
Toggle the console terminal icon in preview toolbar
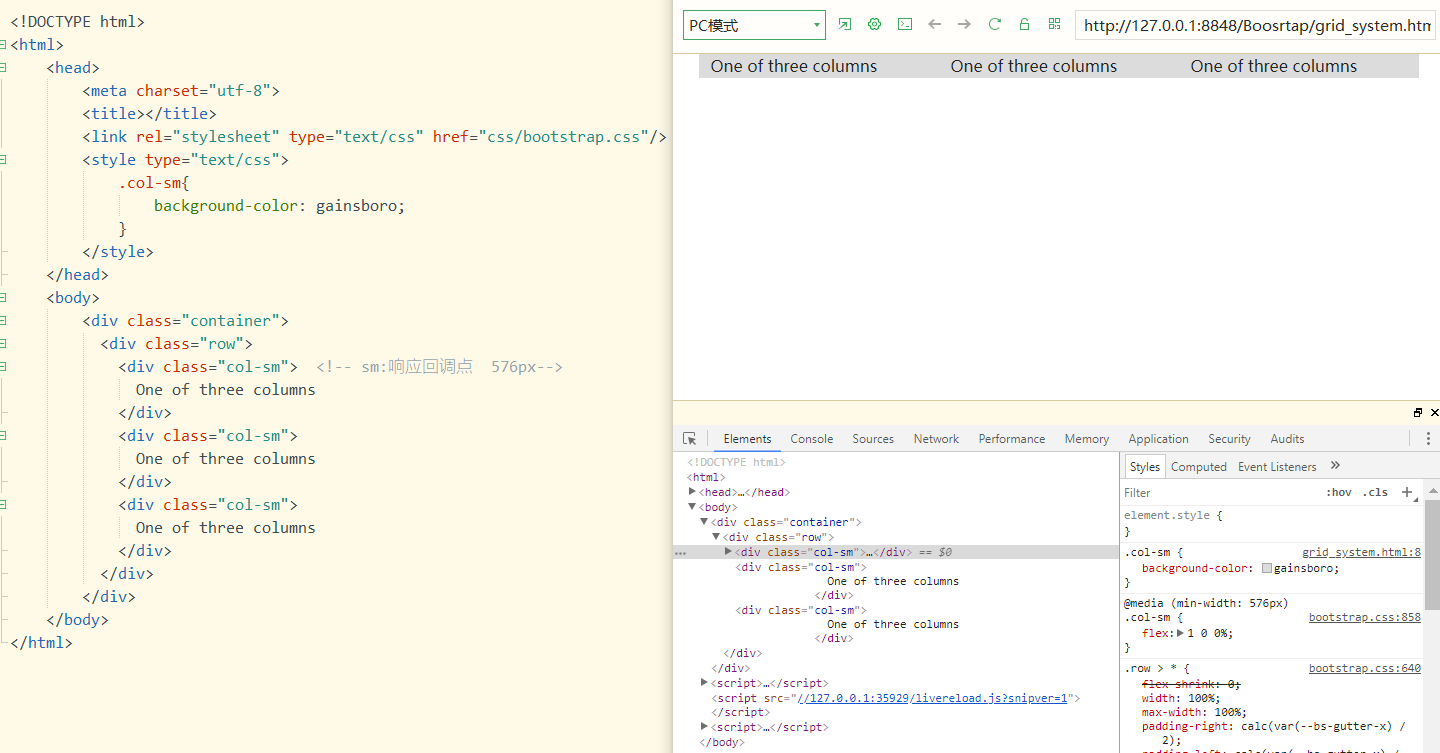point(905,25)
